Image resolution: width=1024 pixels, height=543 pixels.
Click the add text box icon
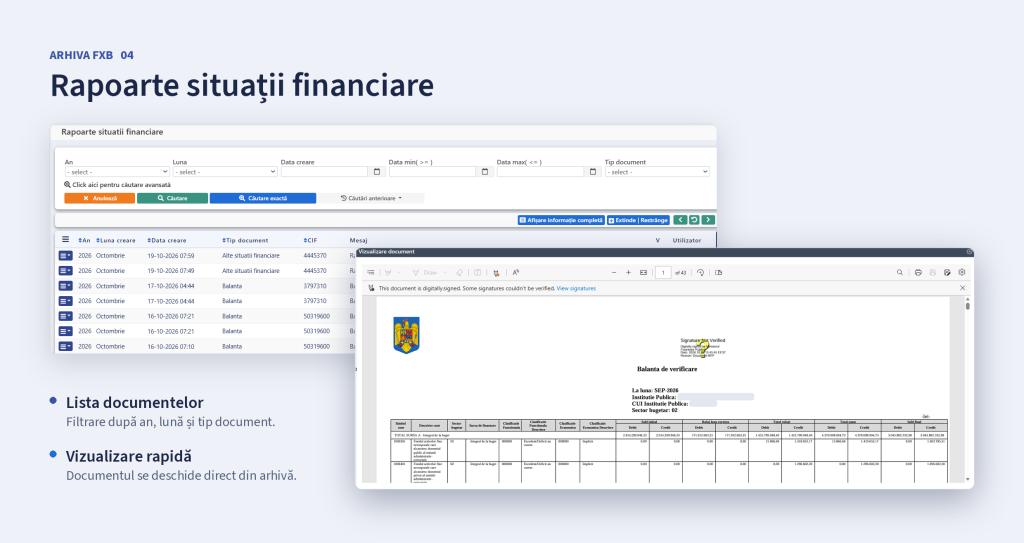pos(477,272)
